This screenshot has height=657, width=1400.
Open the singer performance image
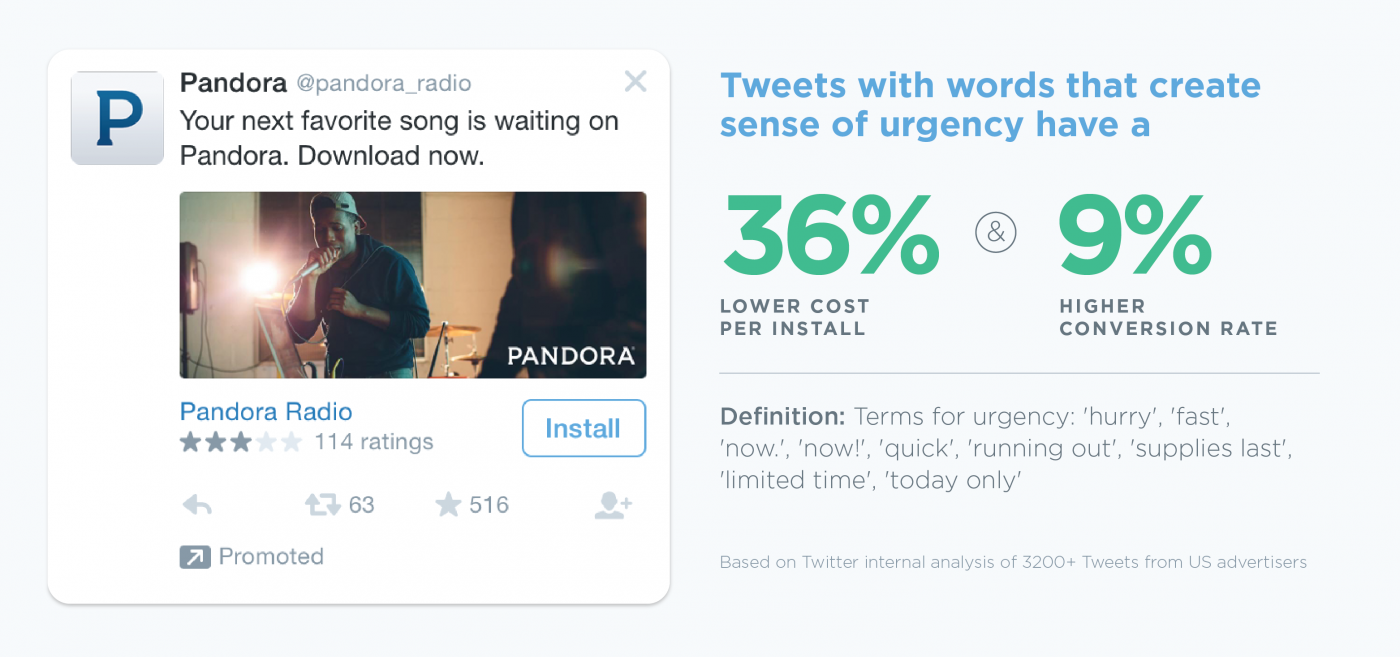tap(412, 285)
